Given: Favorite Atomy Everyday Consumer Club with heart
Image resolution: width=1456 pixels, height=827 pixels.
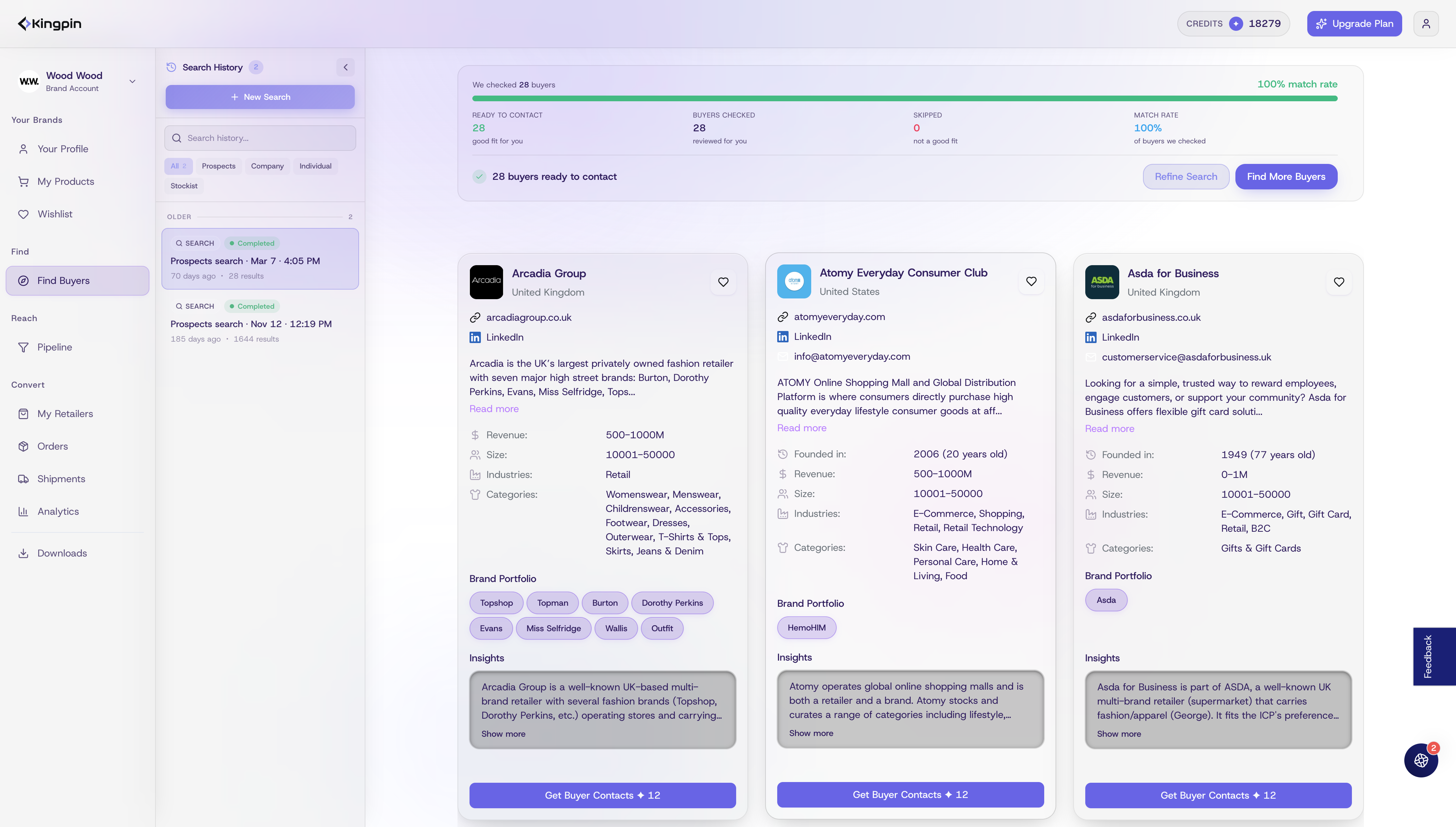Looking at the screenshot, I should pyautogui.click(x=1031, y=282).
